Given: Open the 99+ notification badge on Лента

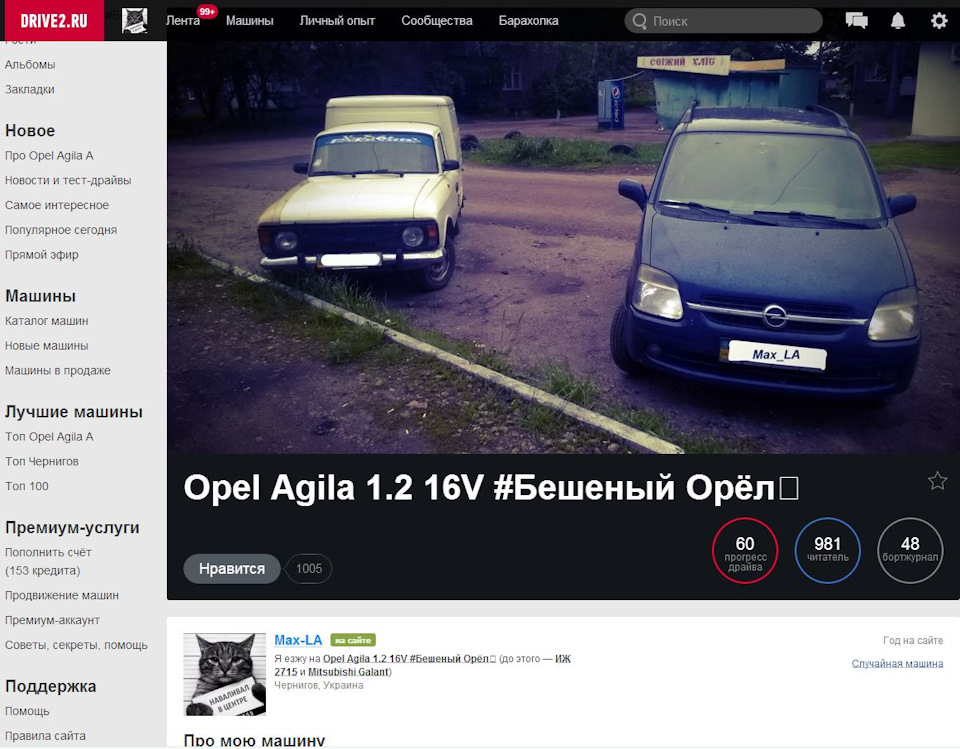Looking at the screenshot, I should click(207, 11).
